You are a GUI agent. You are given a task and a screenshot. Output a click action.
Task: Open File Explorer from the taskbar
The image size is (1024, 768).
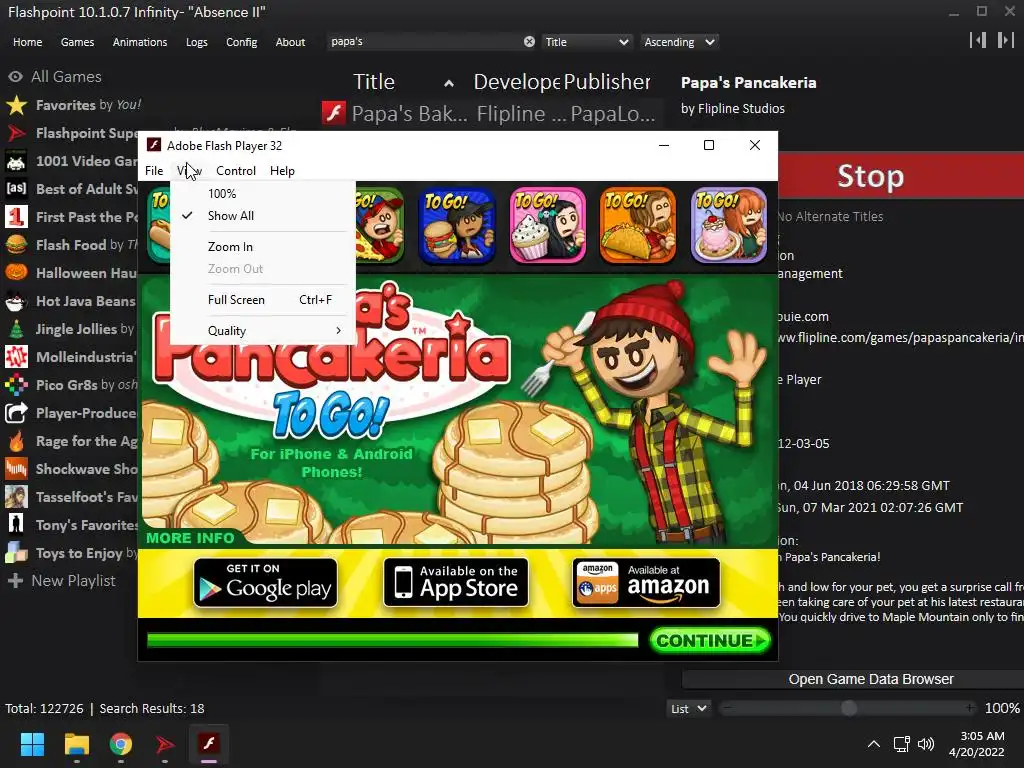click(x=76, y=744)
